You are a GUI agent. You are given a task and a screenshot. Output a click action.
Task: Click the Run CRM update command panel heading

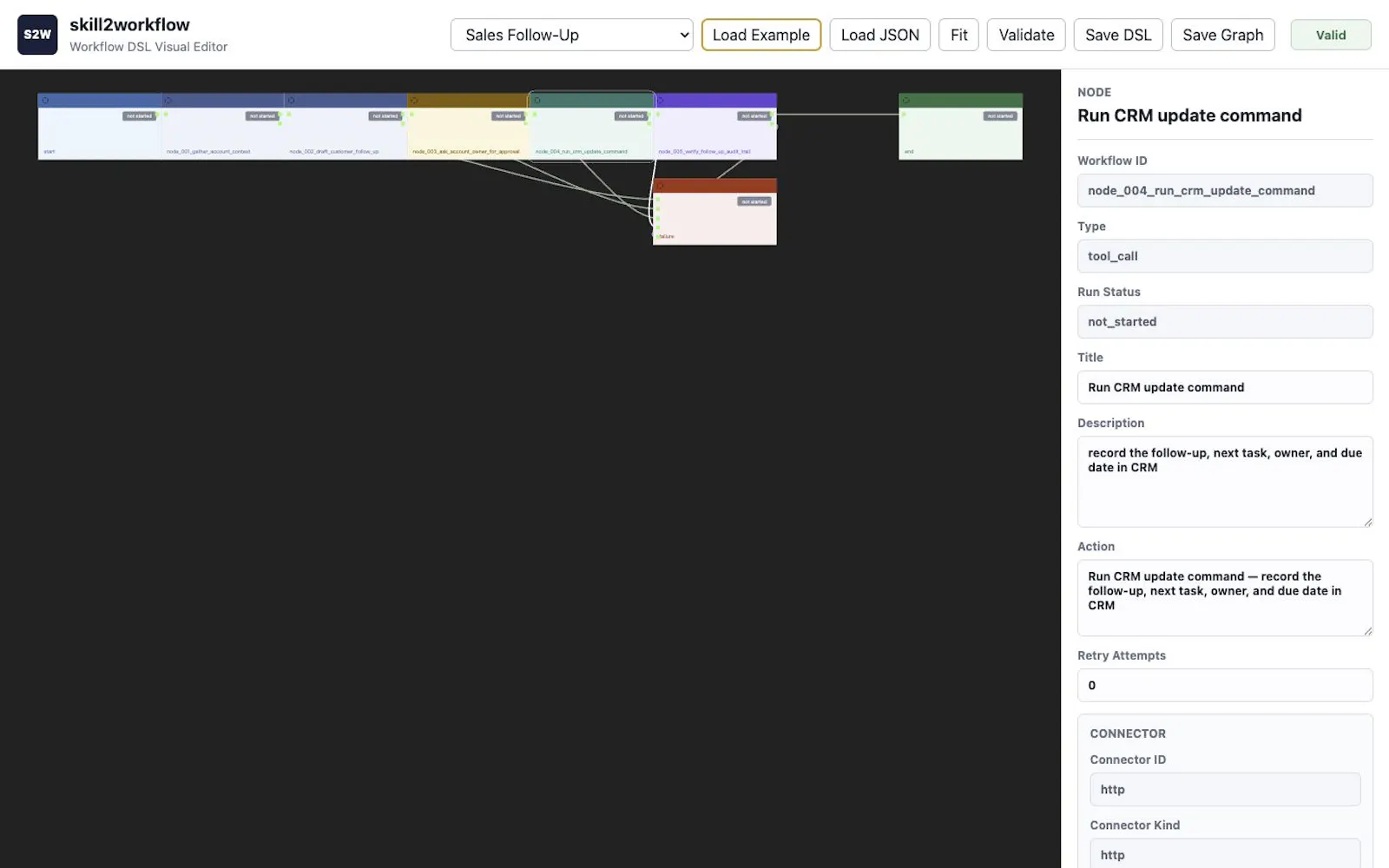click(x=1189, y=115)
